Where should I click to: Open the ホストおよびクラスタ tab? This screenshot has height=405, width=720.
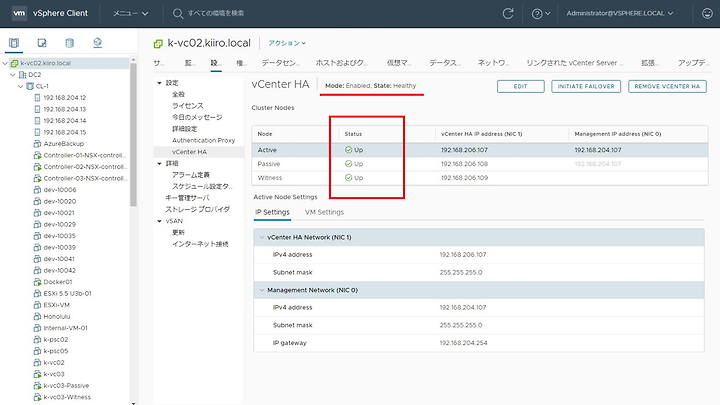pos(341,63)
